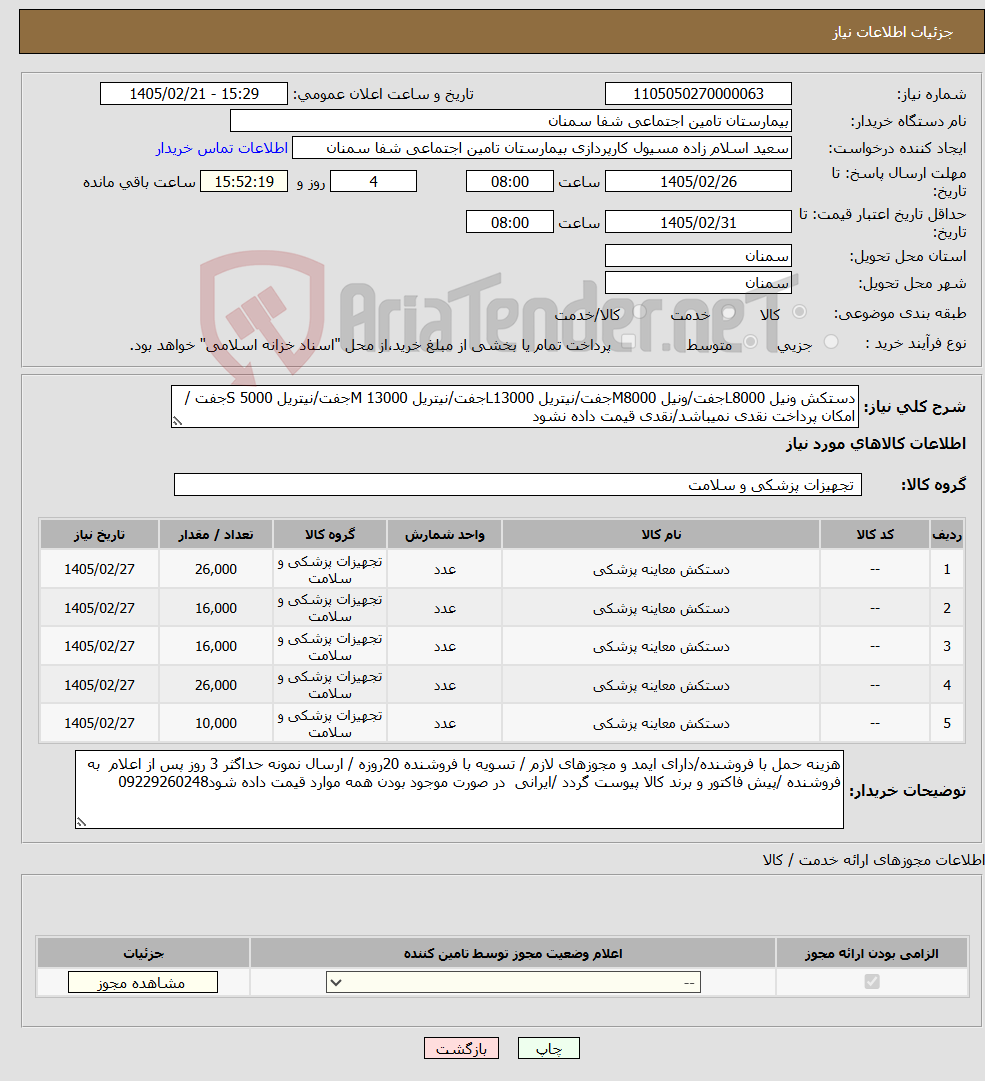Click item name in row 5

(661, 723)
